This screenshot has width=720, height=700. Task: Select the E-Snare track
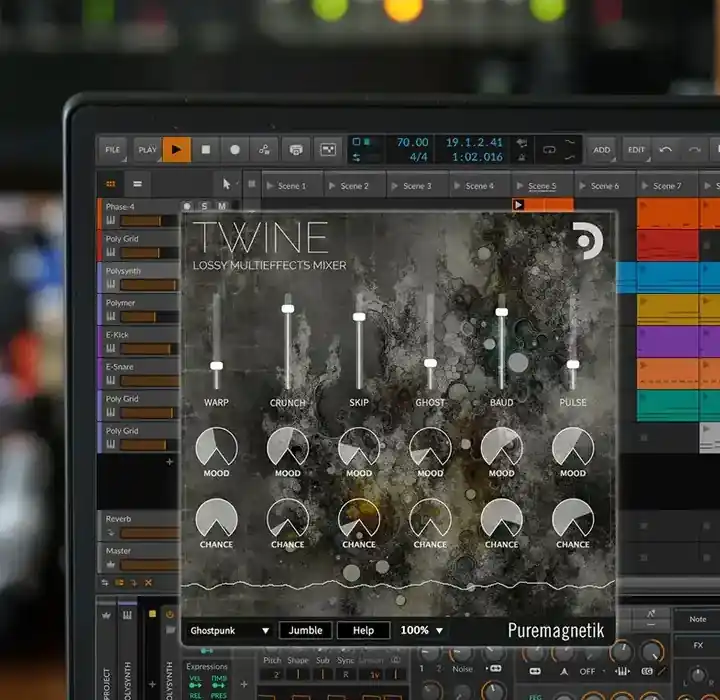coord(138,373)
